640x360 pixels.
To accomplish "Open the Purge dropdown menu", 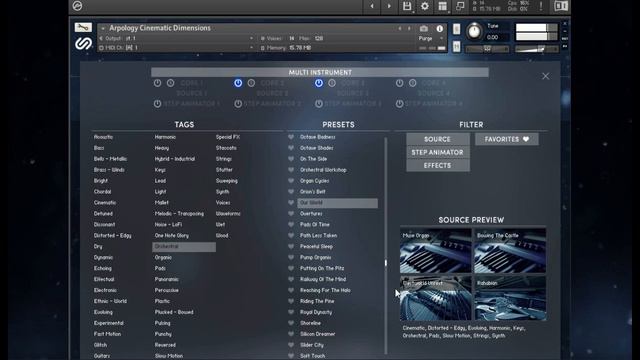I will pyautogui.click(x=431, y=38).
